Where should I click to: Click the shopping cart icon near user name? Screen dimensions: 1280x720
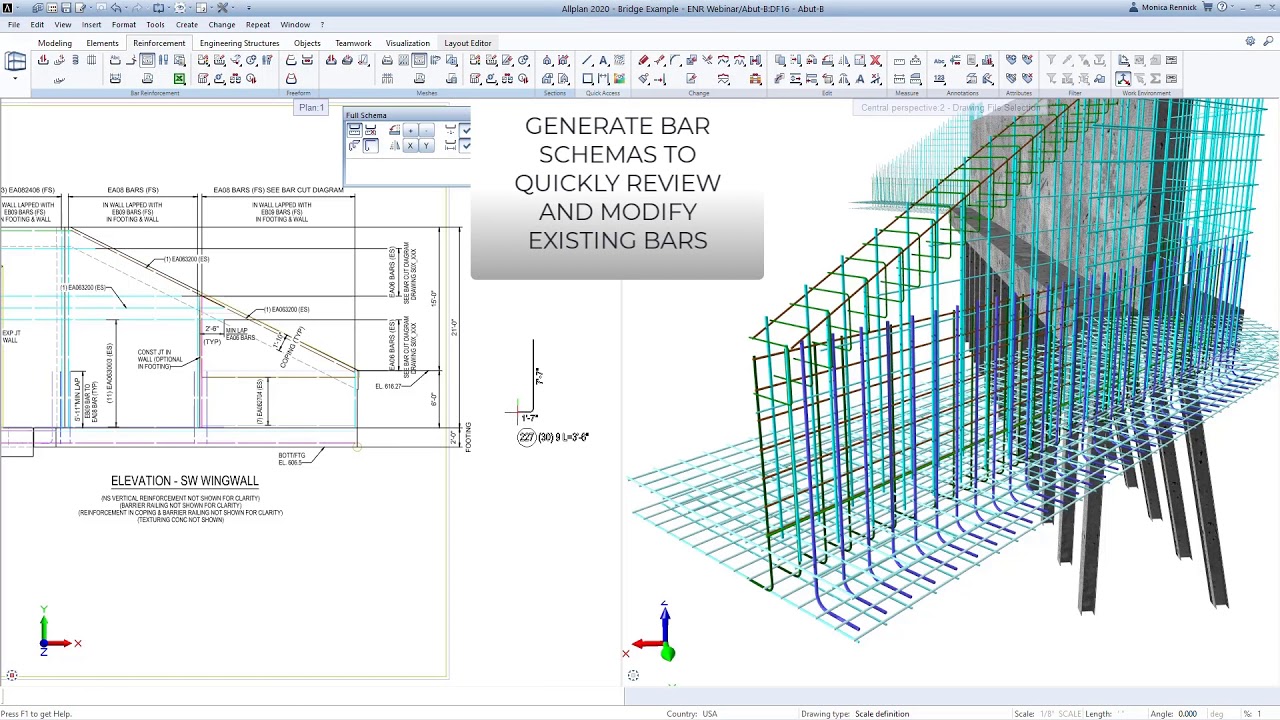click(x=1207, y=8)
